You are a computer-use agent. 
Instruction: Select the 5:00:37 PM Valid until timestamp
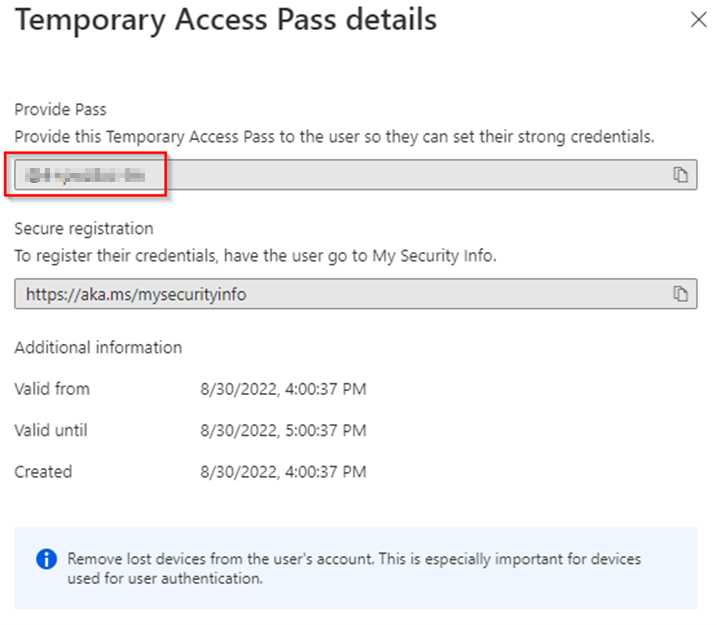click(x=283, y=430)
